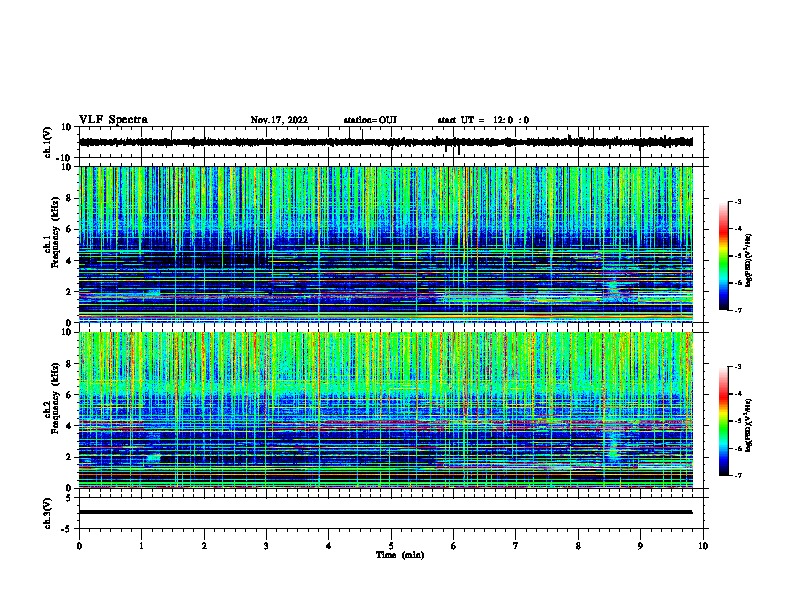Click the ch.3 flat trace line

385,512
